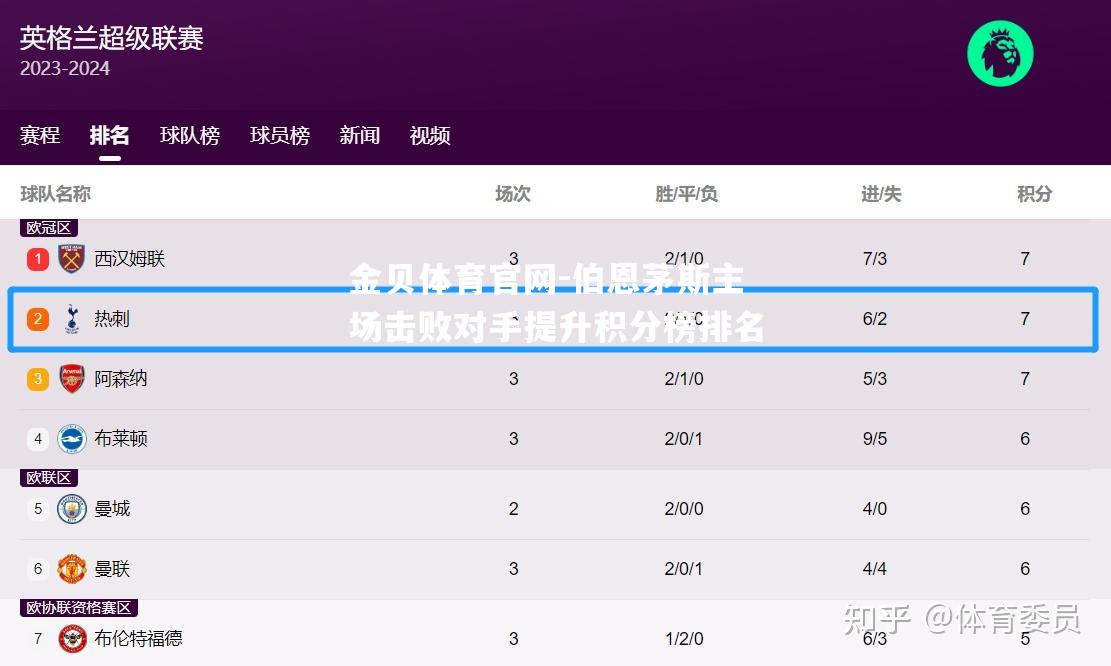
Task: Click 阿森纳's 5/3 goals cell
Action: click(x=875, y=378)
